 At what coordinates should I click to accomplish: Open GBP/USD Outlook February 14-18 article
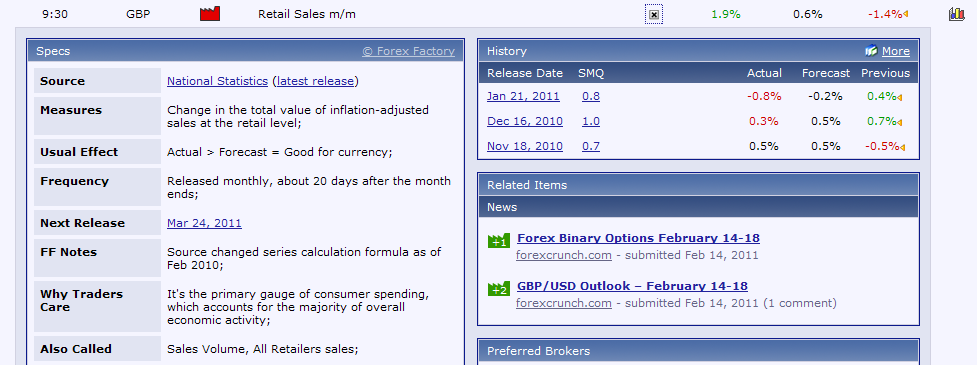pyautogui.click(x=632, y=286)
